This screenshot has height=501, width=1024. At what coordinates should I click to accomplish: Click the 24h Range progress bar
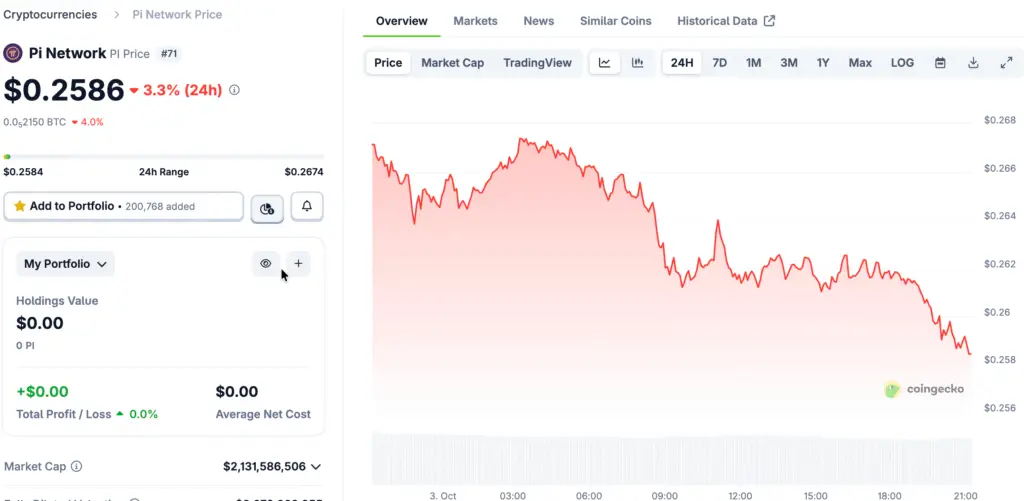point(164,157)
